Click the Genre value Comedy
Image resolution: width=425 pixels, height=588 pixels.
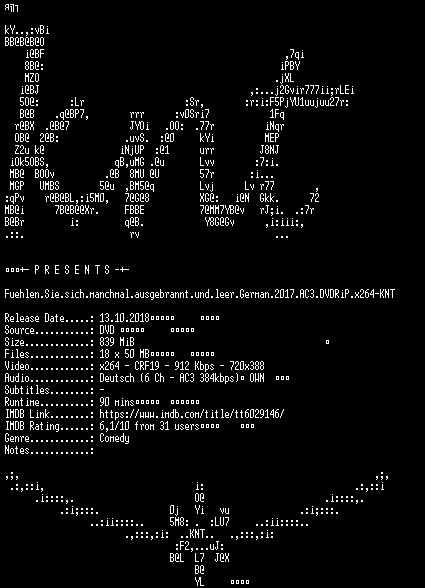click(114, 438)
